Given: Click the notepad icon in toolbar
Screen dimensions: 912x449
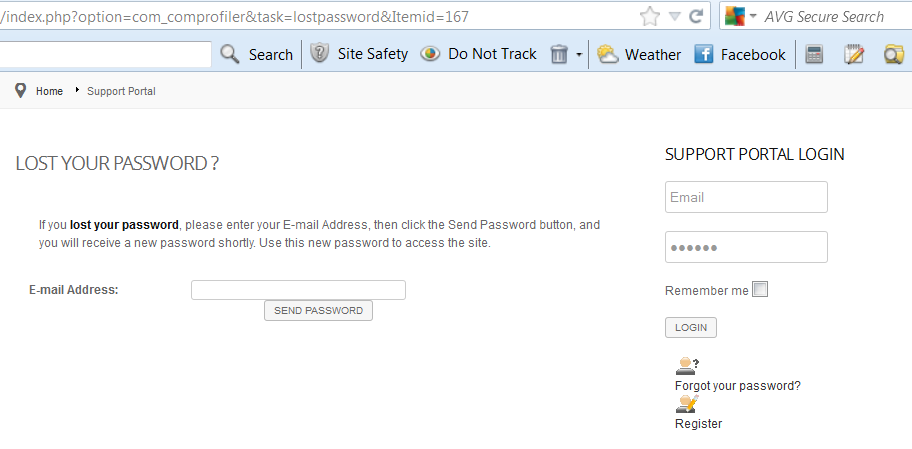Looking at the screenshot, I should click(x=854, y=55).
